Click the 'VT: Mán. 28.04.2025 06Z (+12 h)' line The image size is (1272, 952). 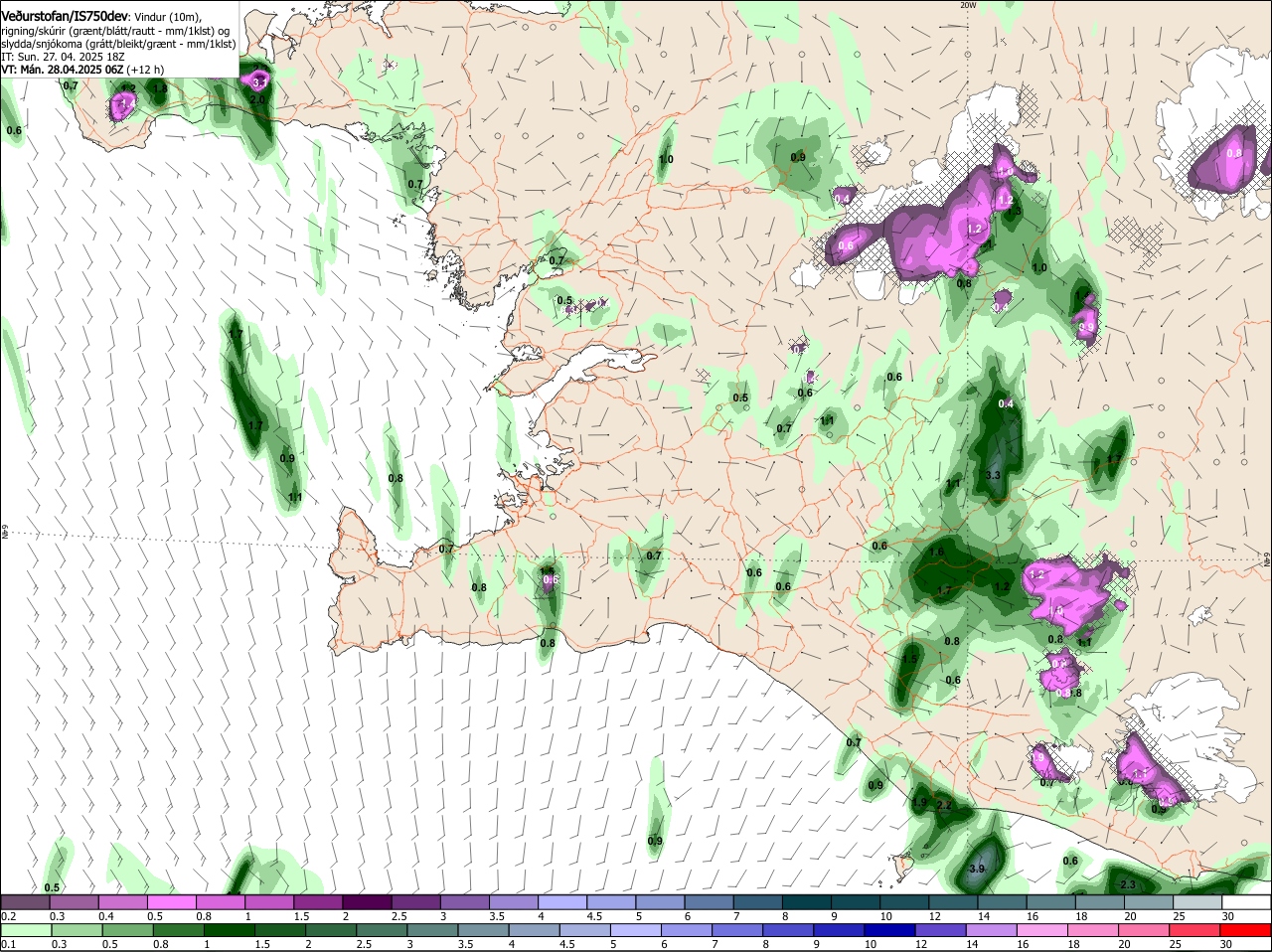point(82,70)
